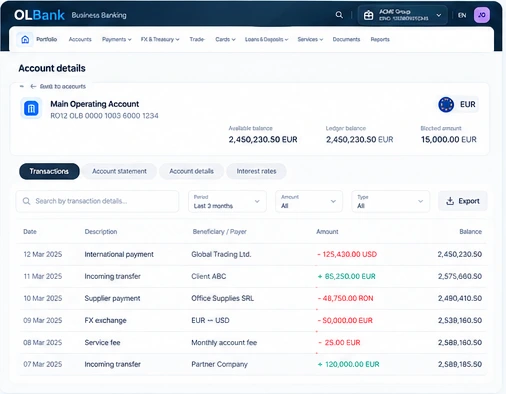The height and width of the screenshot is (394, 506).
Task: Open the JO user avatar
Action: pyautogui.click(x=482, y=15)
